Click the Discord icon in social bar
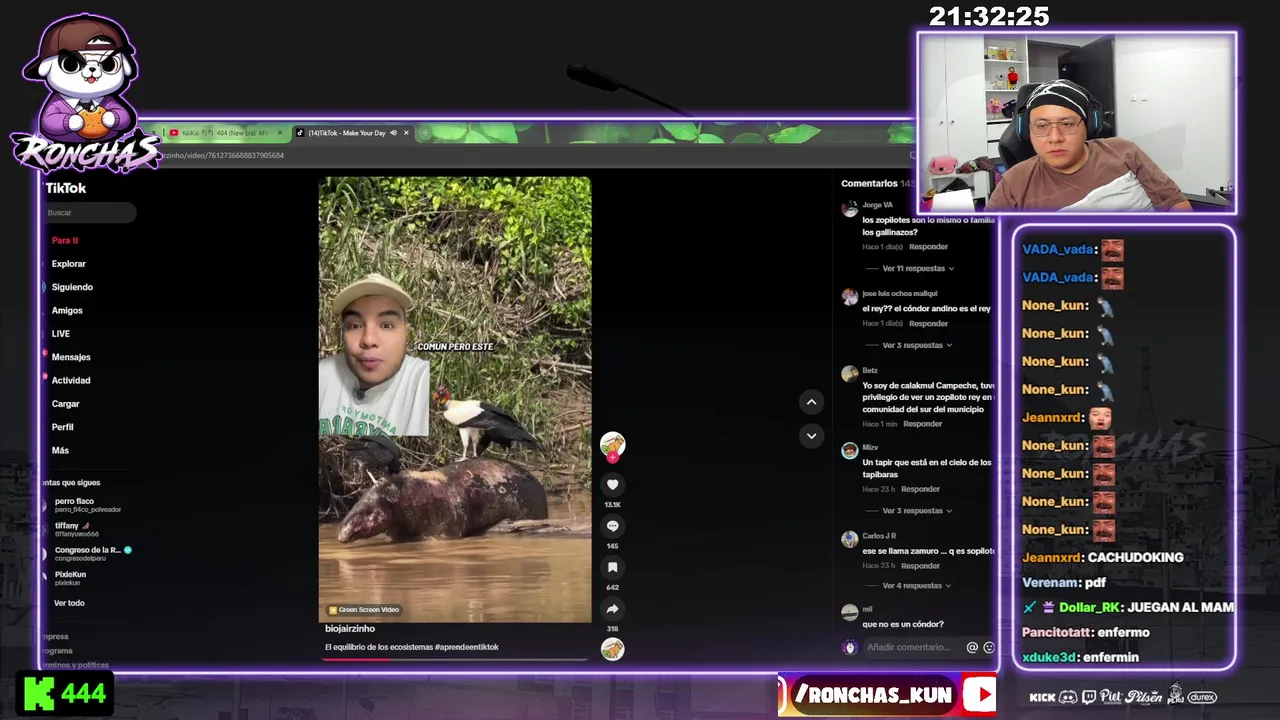Screen dimensions: 1280x720 pyautogui.click(x=1068, y=697)
